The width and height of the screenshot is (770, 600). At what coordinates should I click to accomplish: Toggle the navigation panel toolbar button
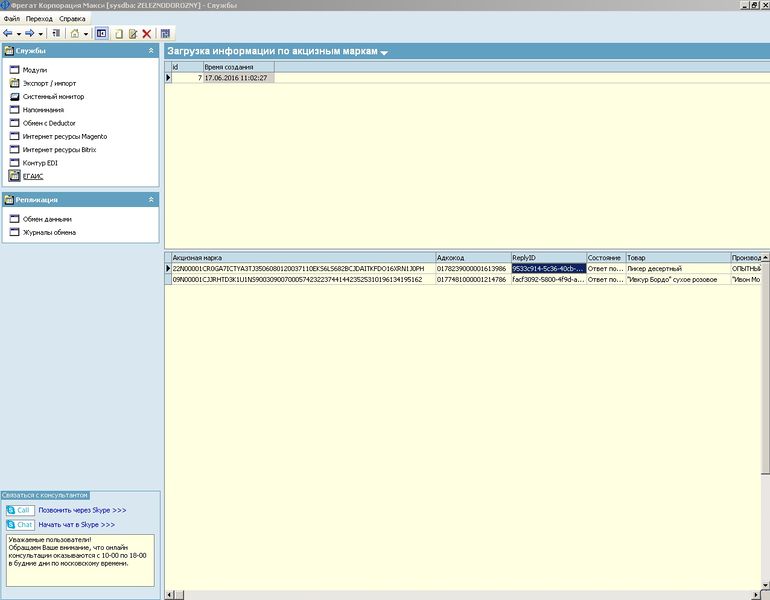[x=102, y=33]
